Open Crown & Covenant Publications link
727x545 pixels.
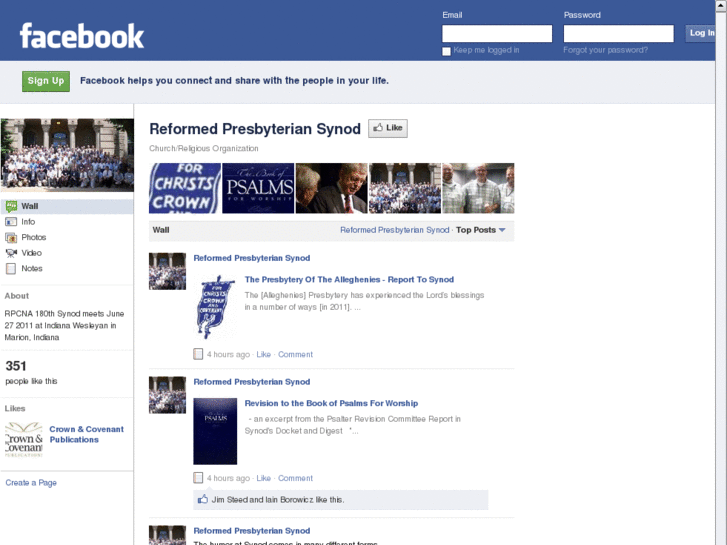[x=87, y=435]
